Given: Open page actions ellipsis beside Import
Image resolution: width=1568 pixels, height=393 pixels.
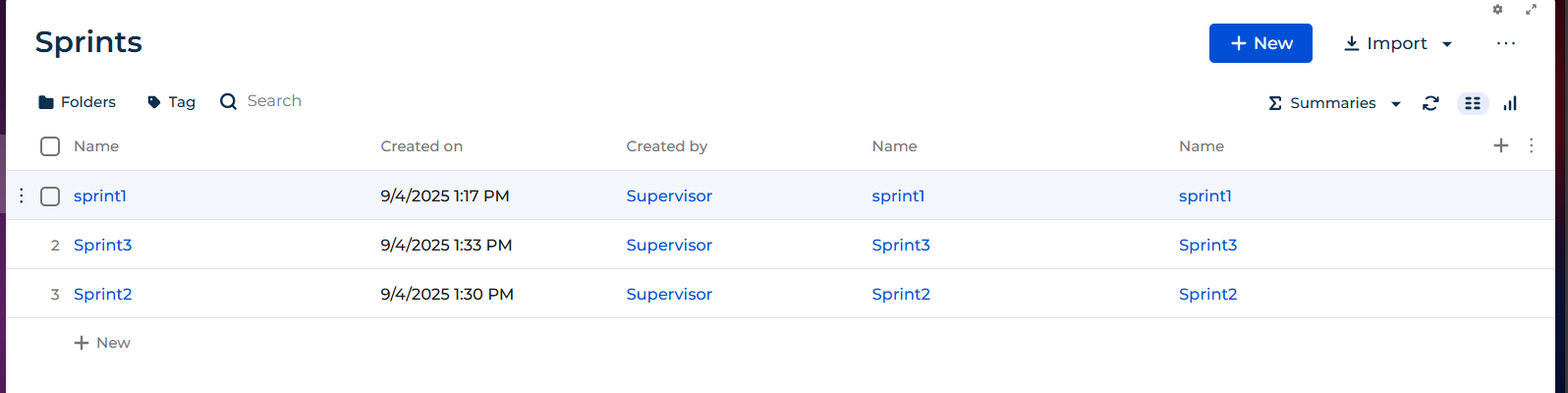Looking at the screenshot, I should [x=1506, y=43].
